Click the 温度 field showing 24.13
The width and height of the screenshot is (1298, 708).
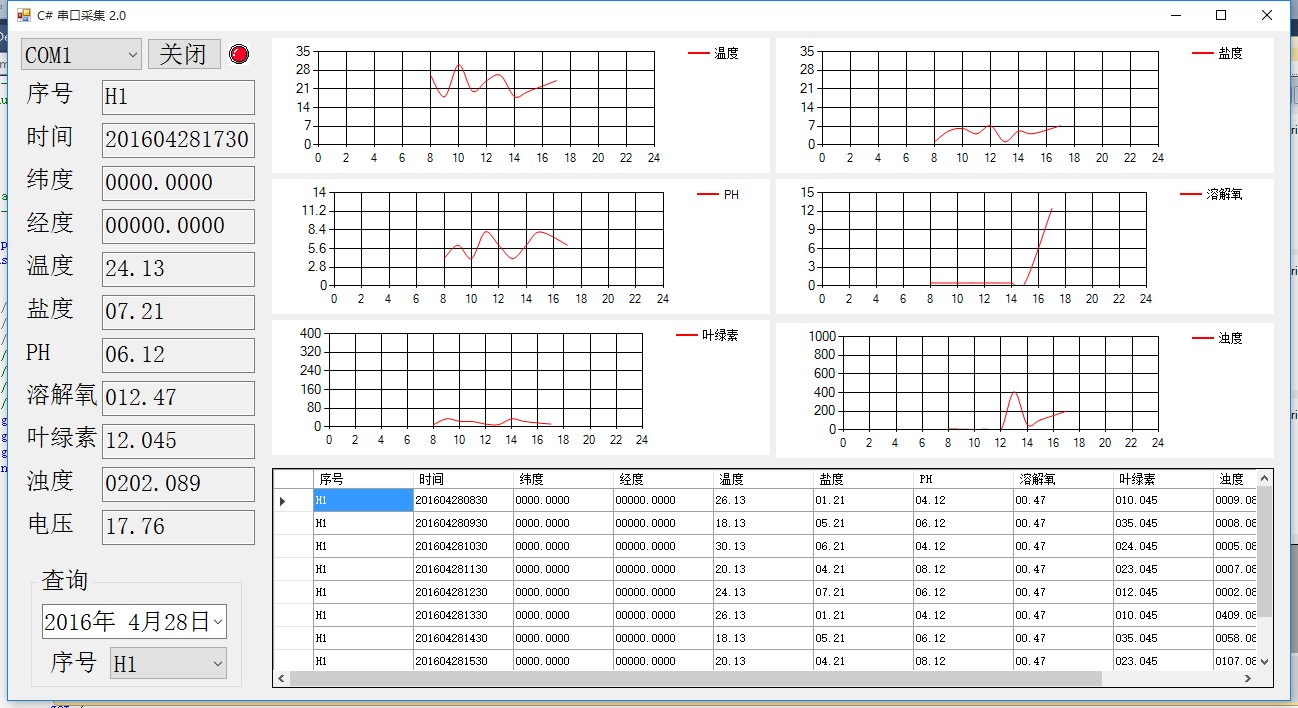pos(177,269)
